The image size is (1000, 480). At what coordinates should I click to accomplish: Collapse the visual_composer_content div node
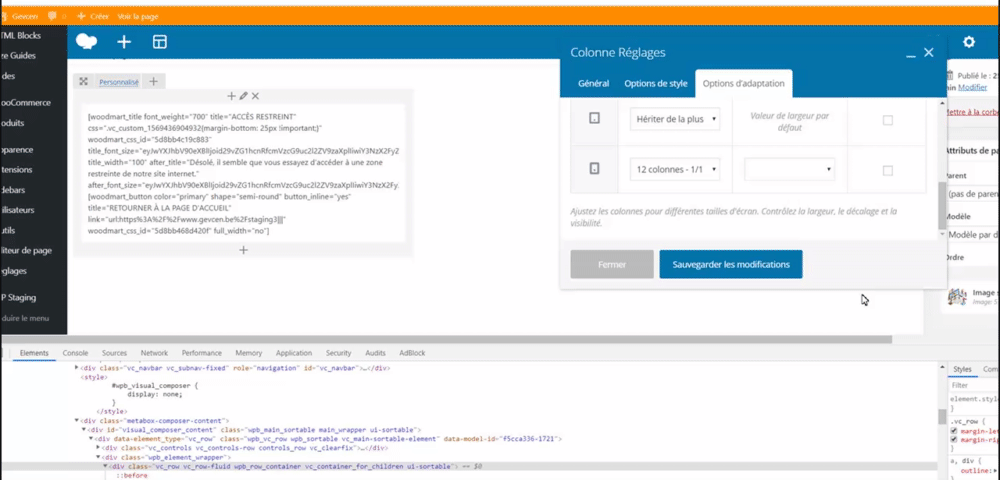coord(84,430)
